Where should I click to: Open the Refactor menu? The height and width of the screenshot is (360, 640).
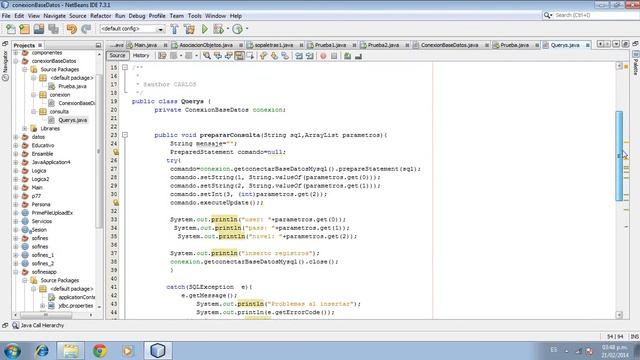coord(100,16)
